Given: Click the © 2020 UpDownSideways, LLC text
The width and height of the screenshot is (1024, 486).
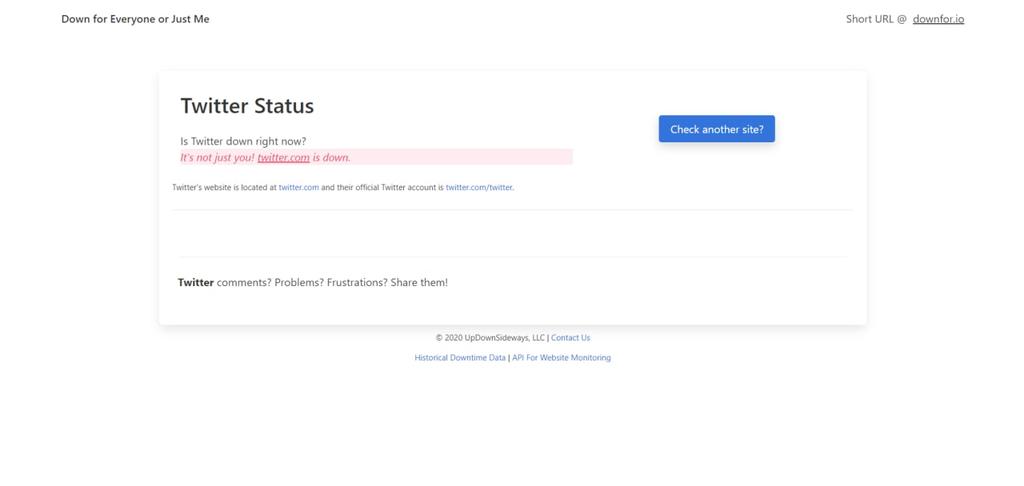Looking at the screenshot, I should (490, 338).
